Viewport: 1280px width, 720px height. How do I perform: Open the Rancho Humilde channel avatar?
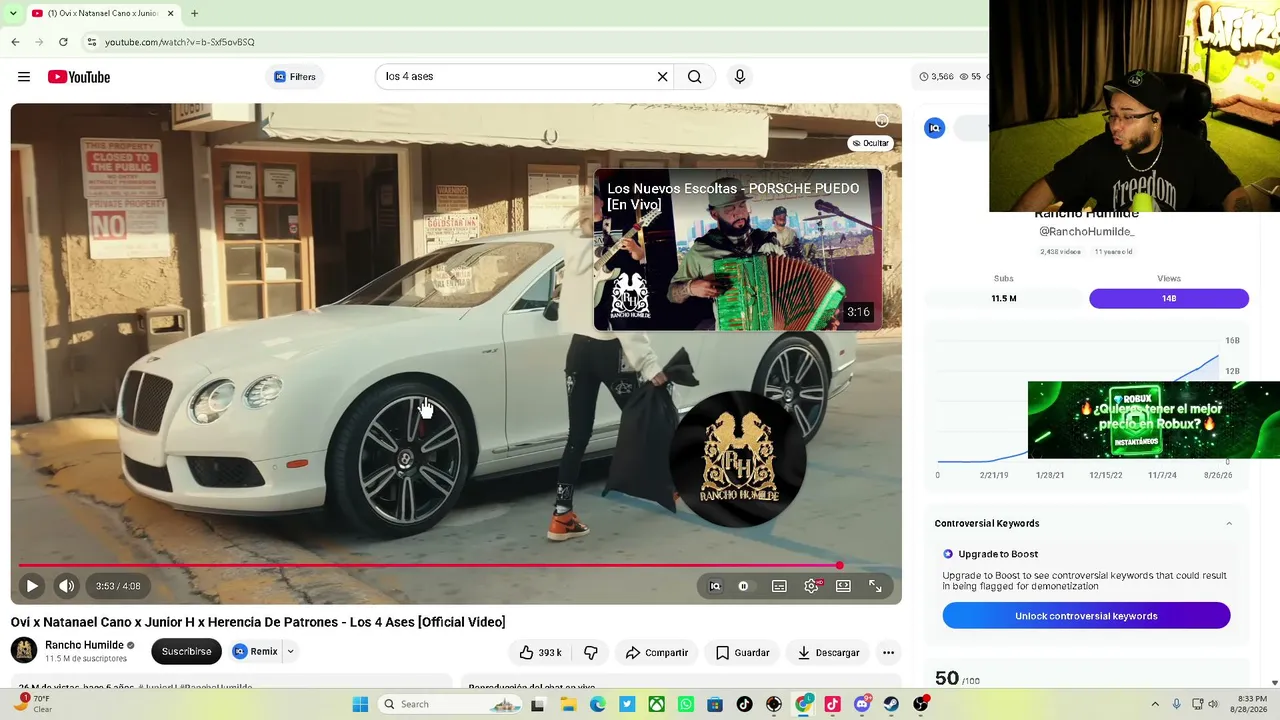click(24, 651)
